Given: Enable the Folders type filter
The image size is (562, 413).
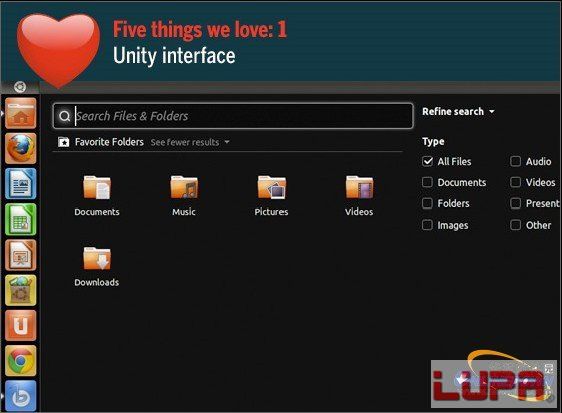Looking at the screenshot, I should click(x=427, y=203).
